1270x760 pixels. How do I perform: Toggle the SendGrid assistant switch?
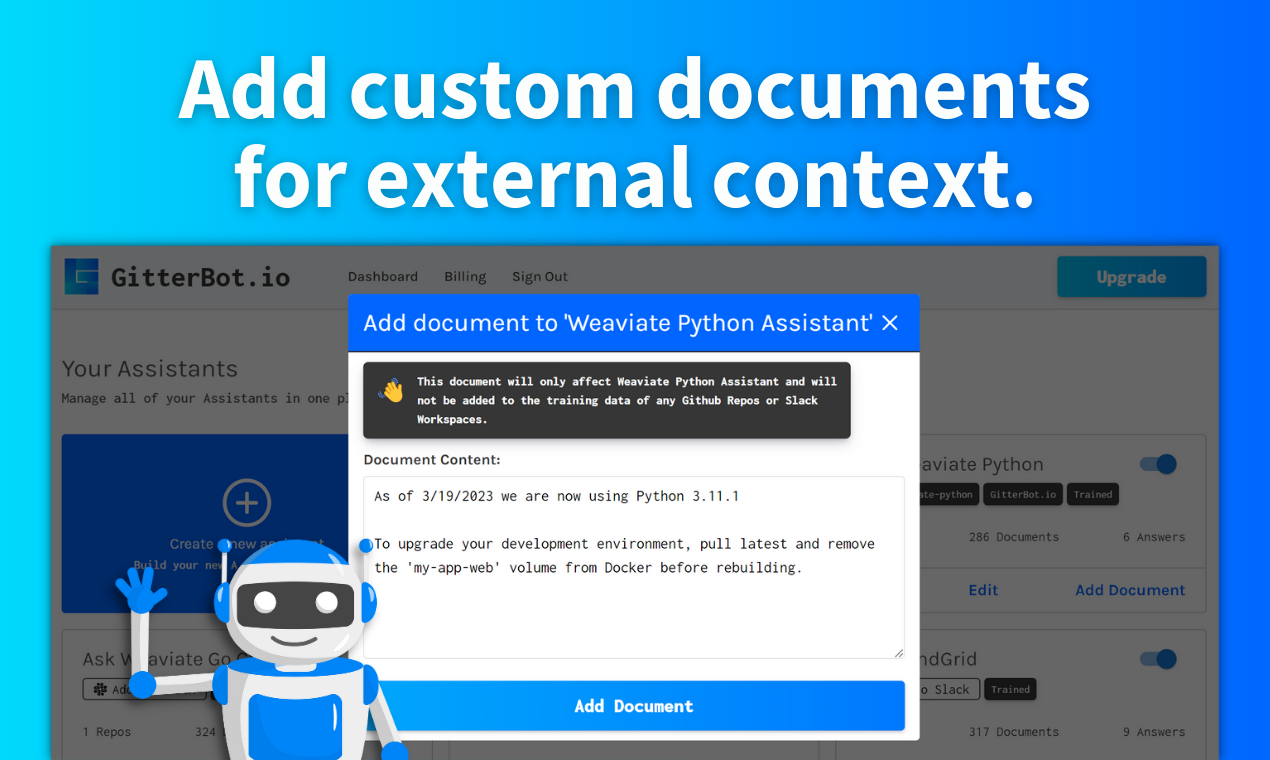click(1159, 659)
